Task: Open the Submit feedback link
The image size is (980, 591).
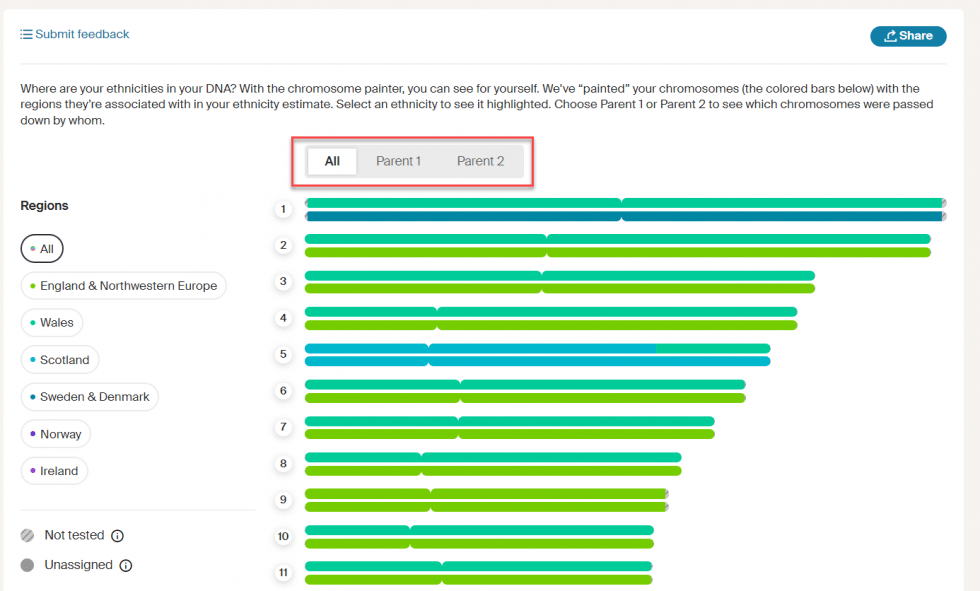Action: (81, 33)
